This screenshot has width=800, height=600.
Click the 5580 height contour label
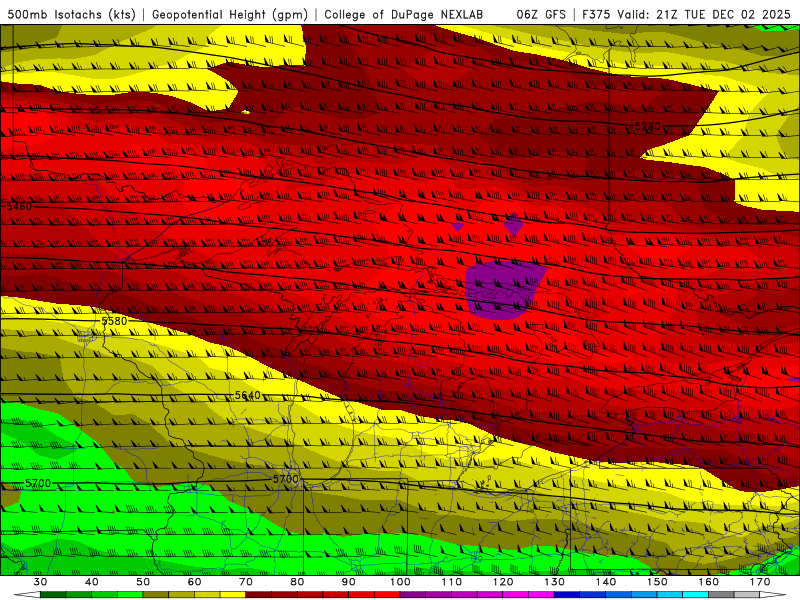[x=114, y=321]
